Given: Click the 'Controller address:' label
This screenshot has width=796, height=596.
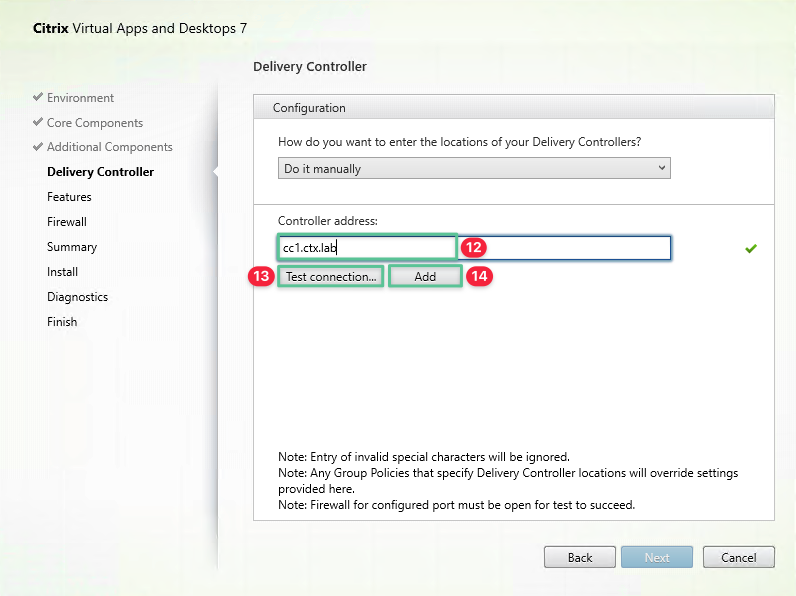Looking at the screenshot, I should pyautogui.click(x=327, y=221).
